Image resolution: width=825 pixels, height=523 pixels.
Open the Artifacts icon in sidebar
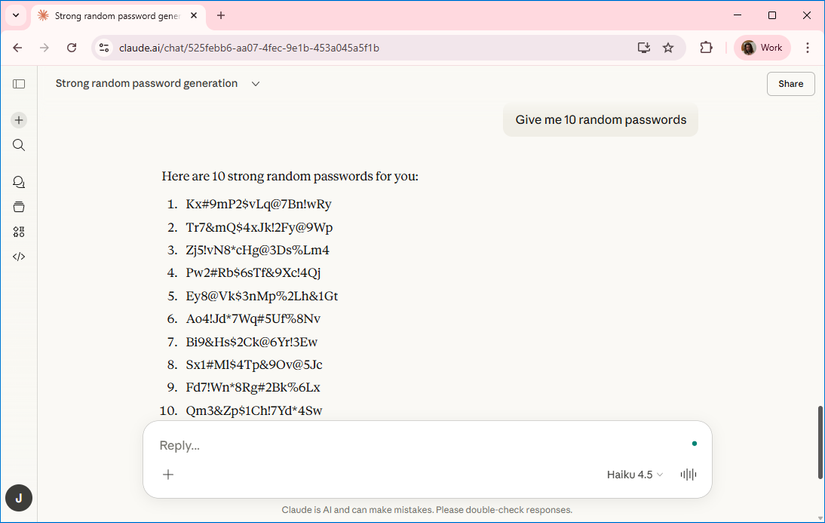19,232
